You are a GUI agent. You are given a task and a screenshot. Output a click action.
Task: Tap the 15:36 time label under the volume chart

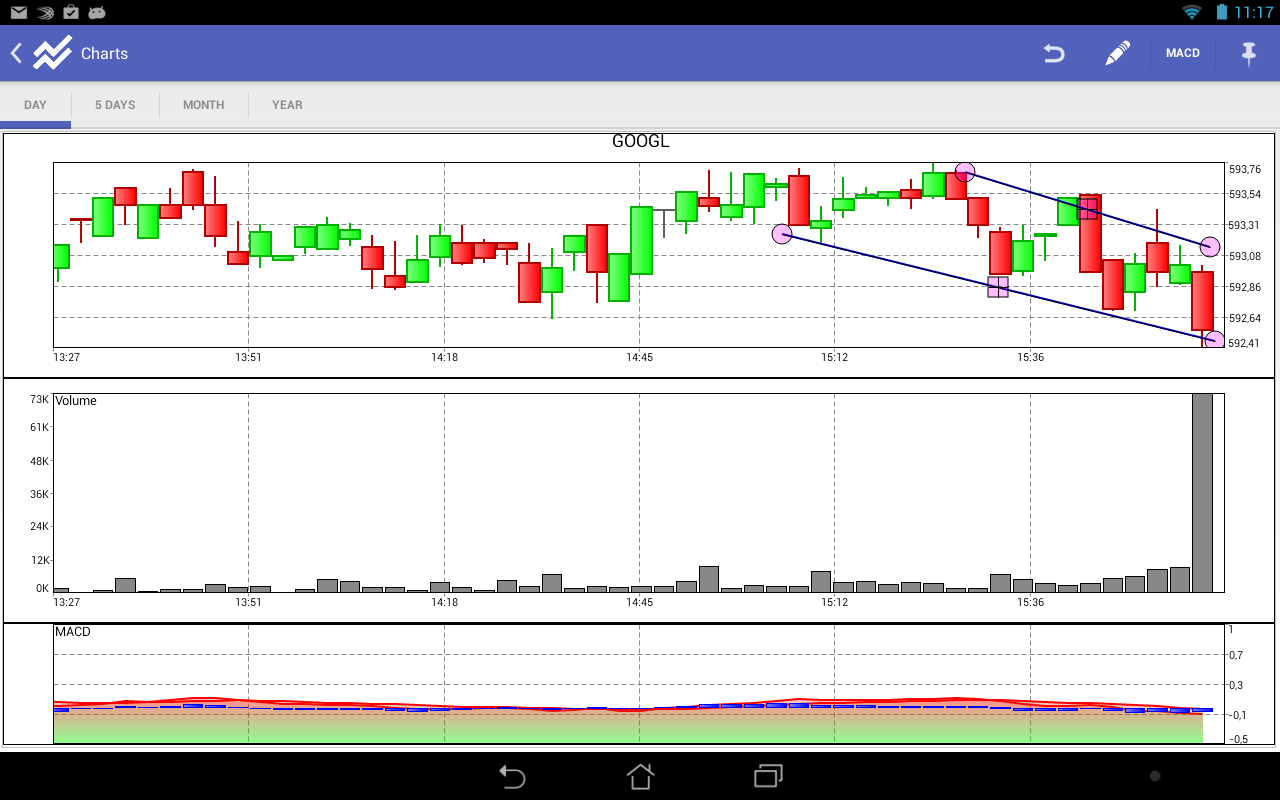(1031, 602)
